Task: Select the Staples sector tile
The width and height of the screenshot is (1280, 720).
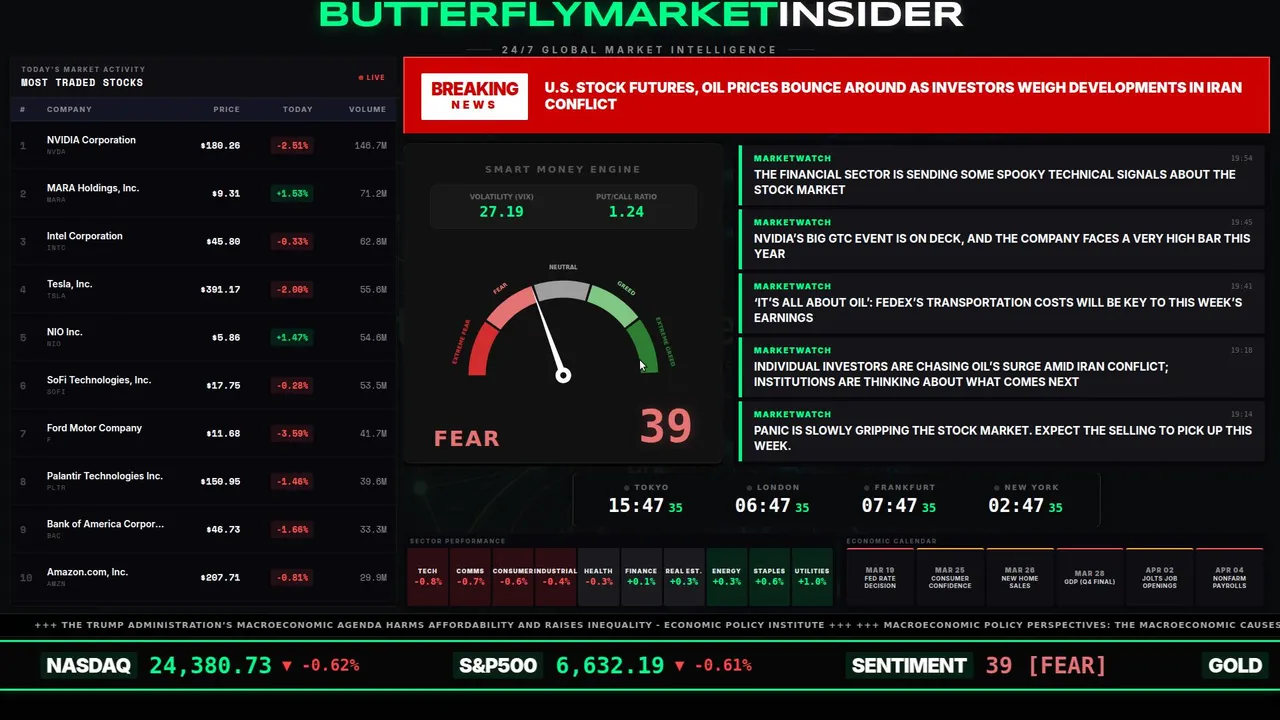Action: coord(769,577)
